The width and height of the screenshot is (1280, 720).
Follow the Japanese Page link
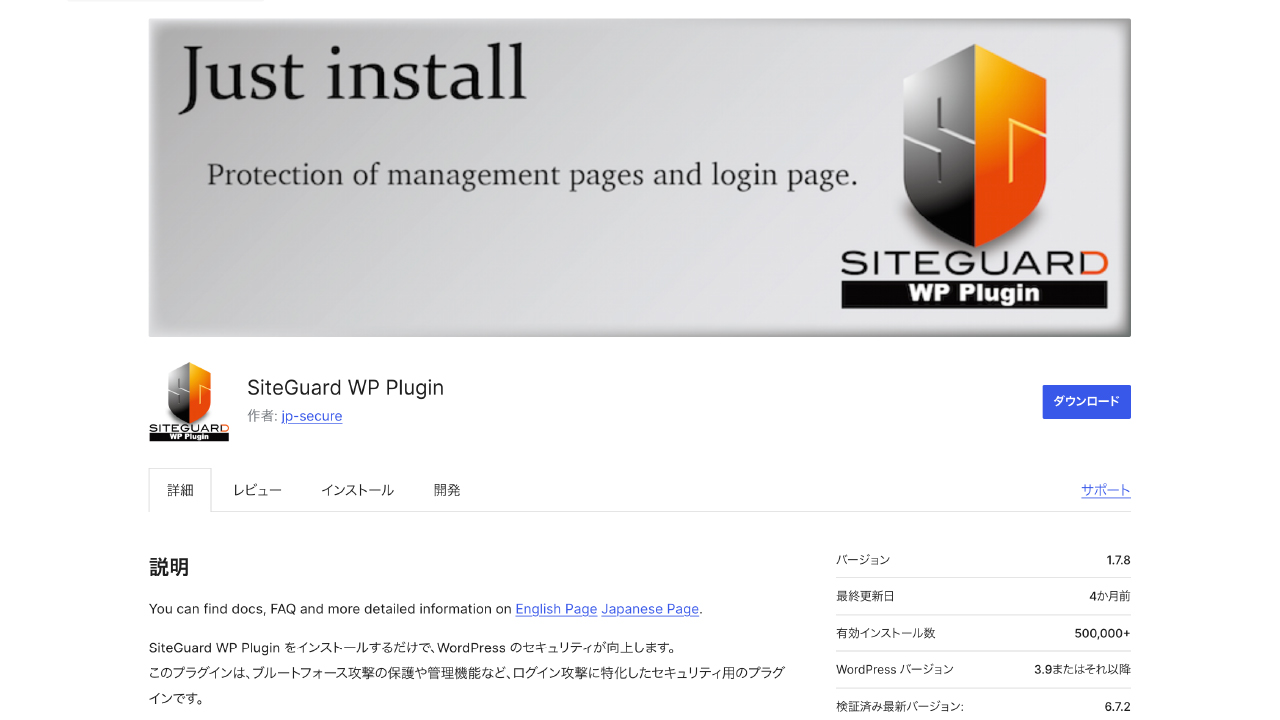tap(650, 609)
